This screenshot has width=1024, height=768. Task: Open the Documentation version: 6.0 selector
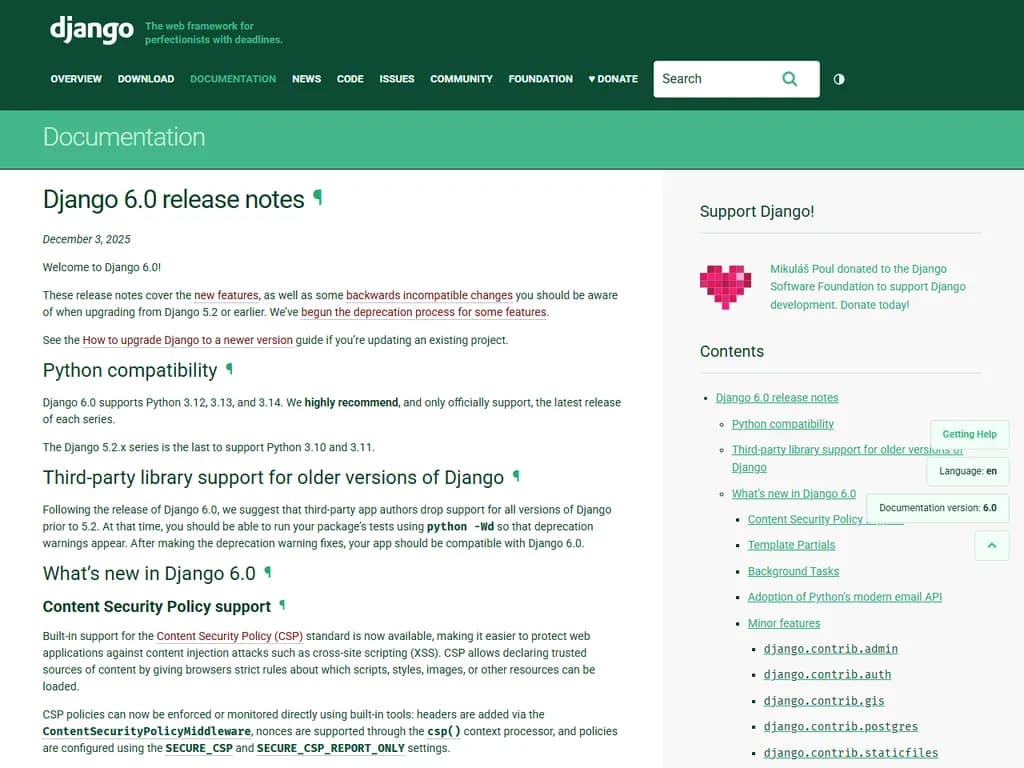937,508
